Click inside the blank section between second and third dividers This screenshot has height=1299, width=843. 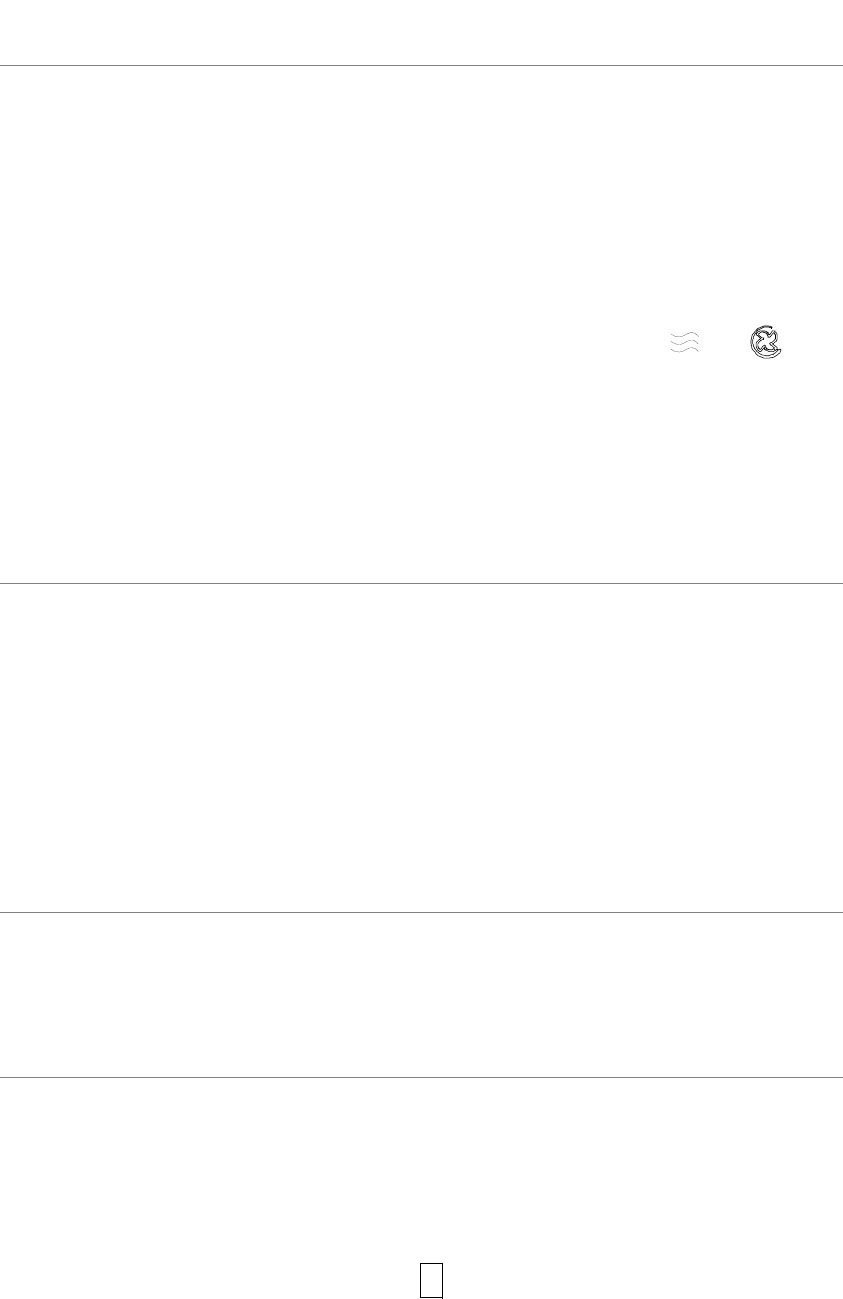421,747
